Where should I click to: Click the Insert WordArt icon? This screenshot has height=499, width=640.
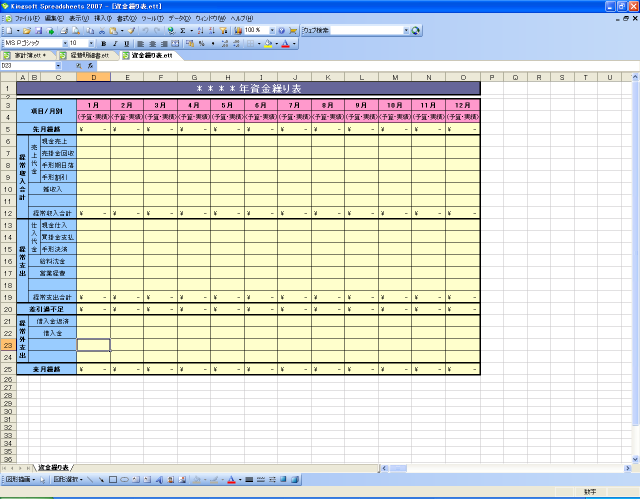pos(159,479)
